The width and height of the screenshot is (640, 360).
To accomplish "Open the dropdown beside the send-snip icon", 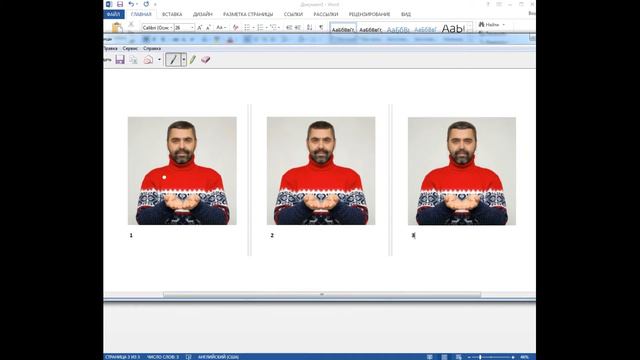I will (159, 60).
